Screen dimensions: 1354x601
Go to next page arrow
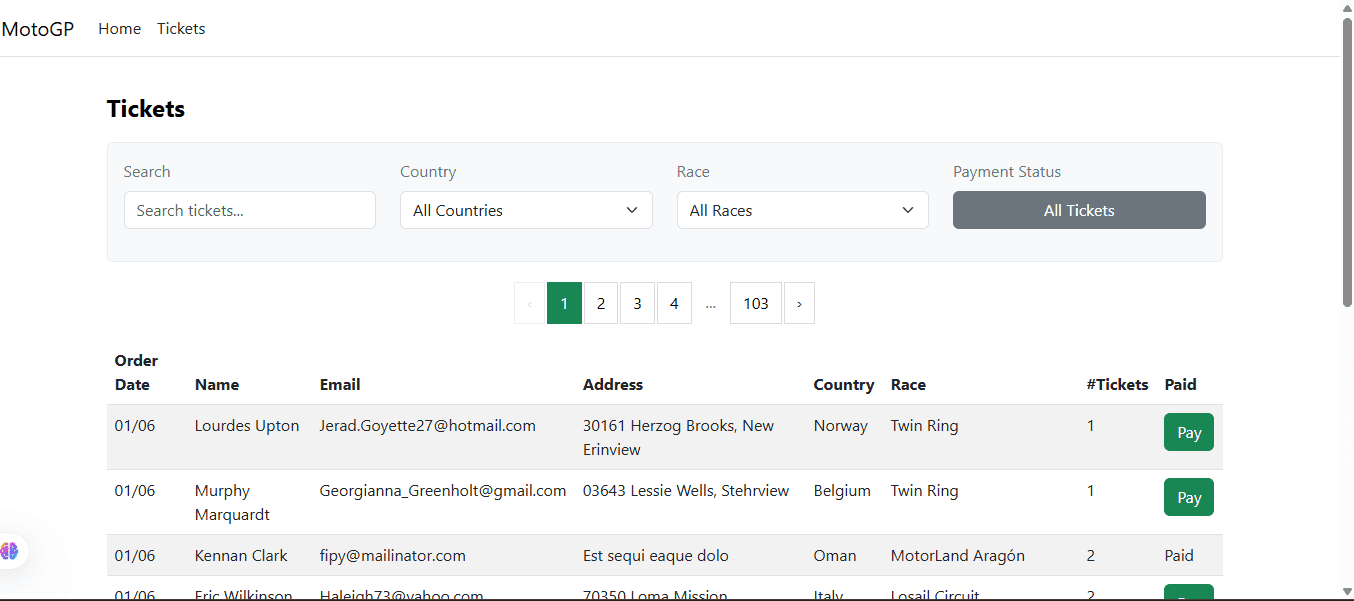pyautogui.click(x=799, y=303)
